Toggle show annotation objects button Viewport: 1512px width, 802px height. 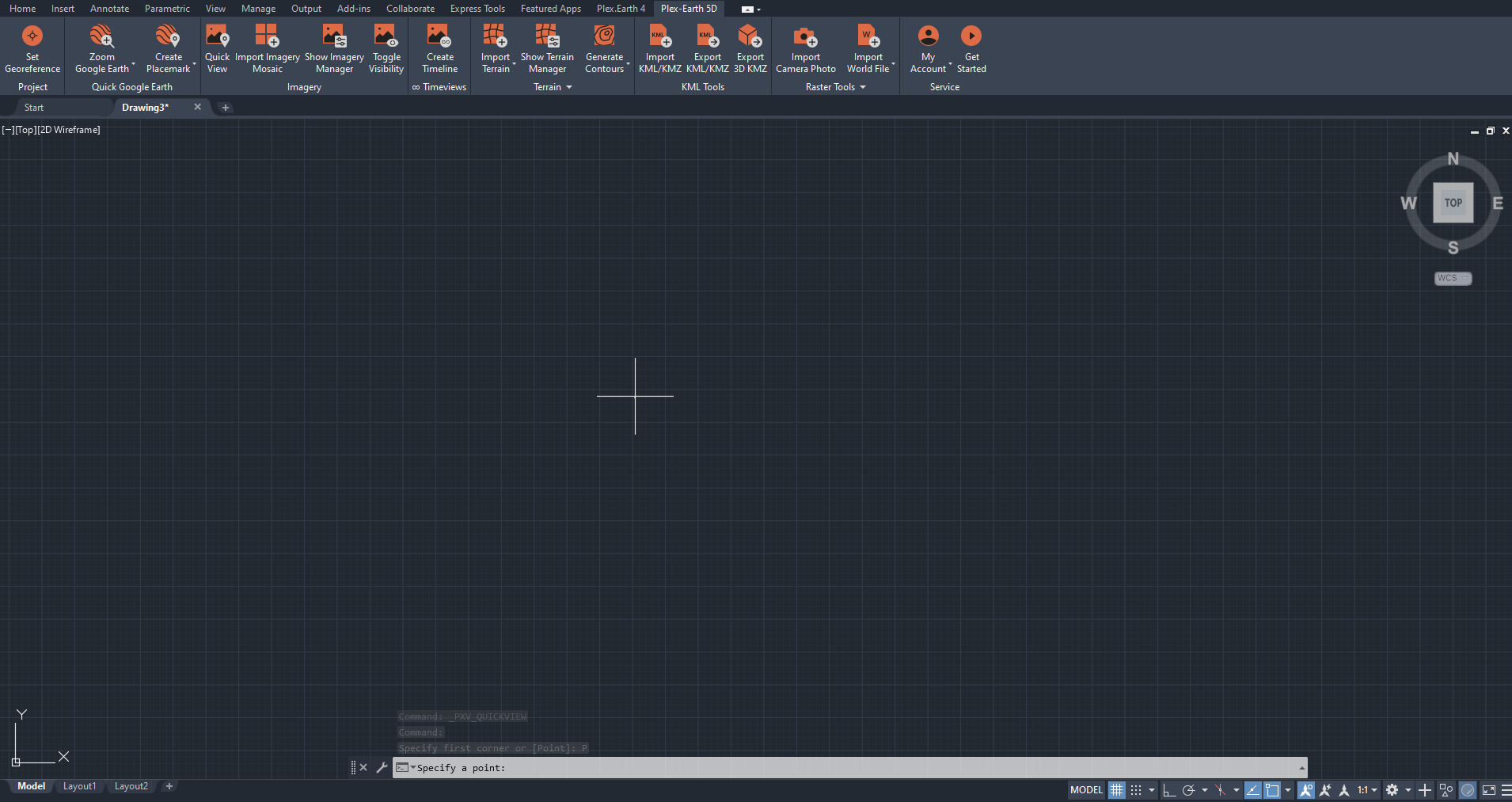[1306, 790]
